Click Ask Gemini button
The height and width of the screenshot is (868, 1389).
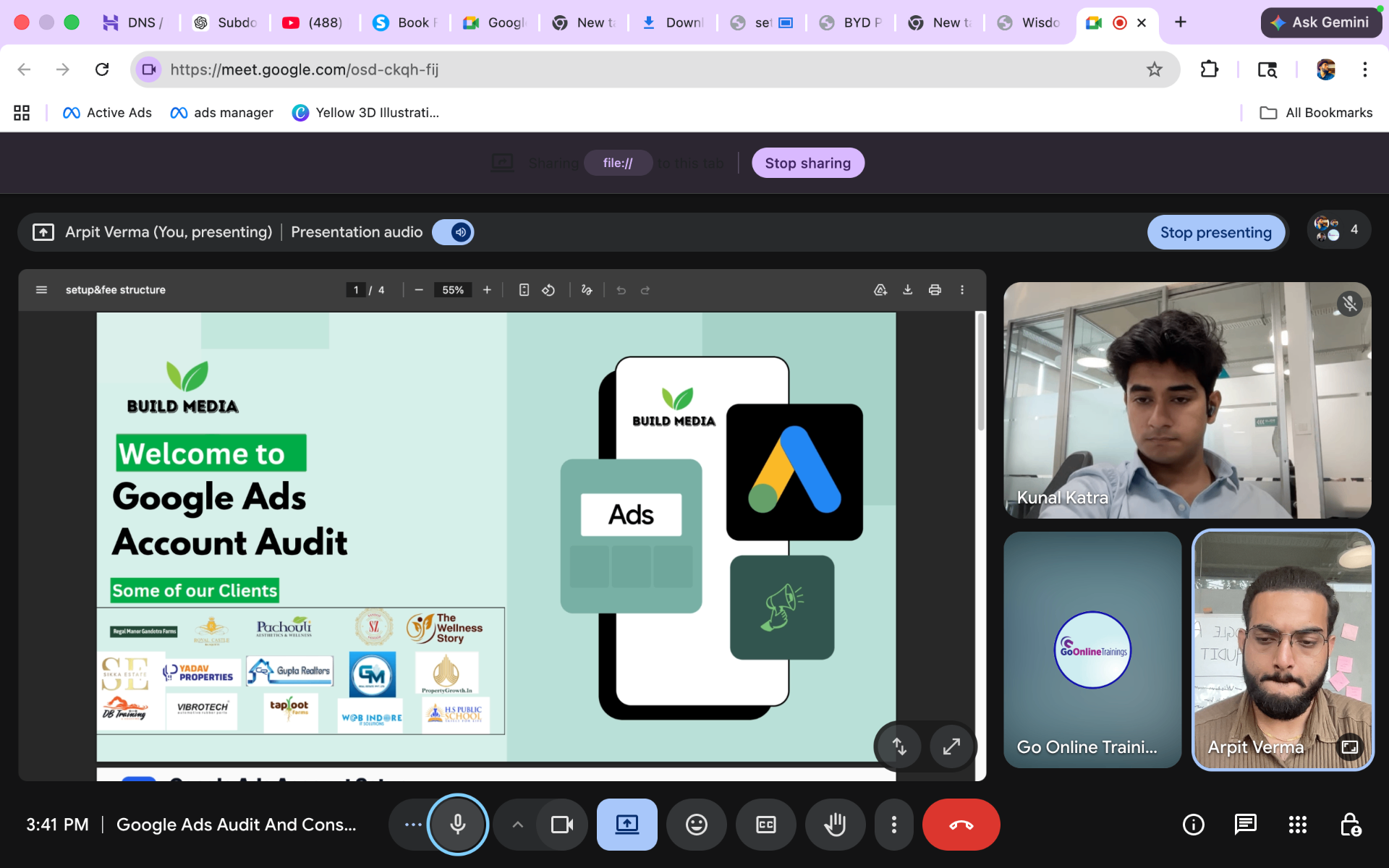coord(1321,22)
